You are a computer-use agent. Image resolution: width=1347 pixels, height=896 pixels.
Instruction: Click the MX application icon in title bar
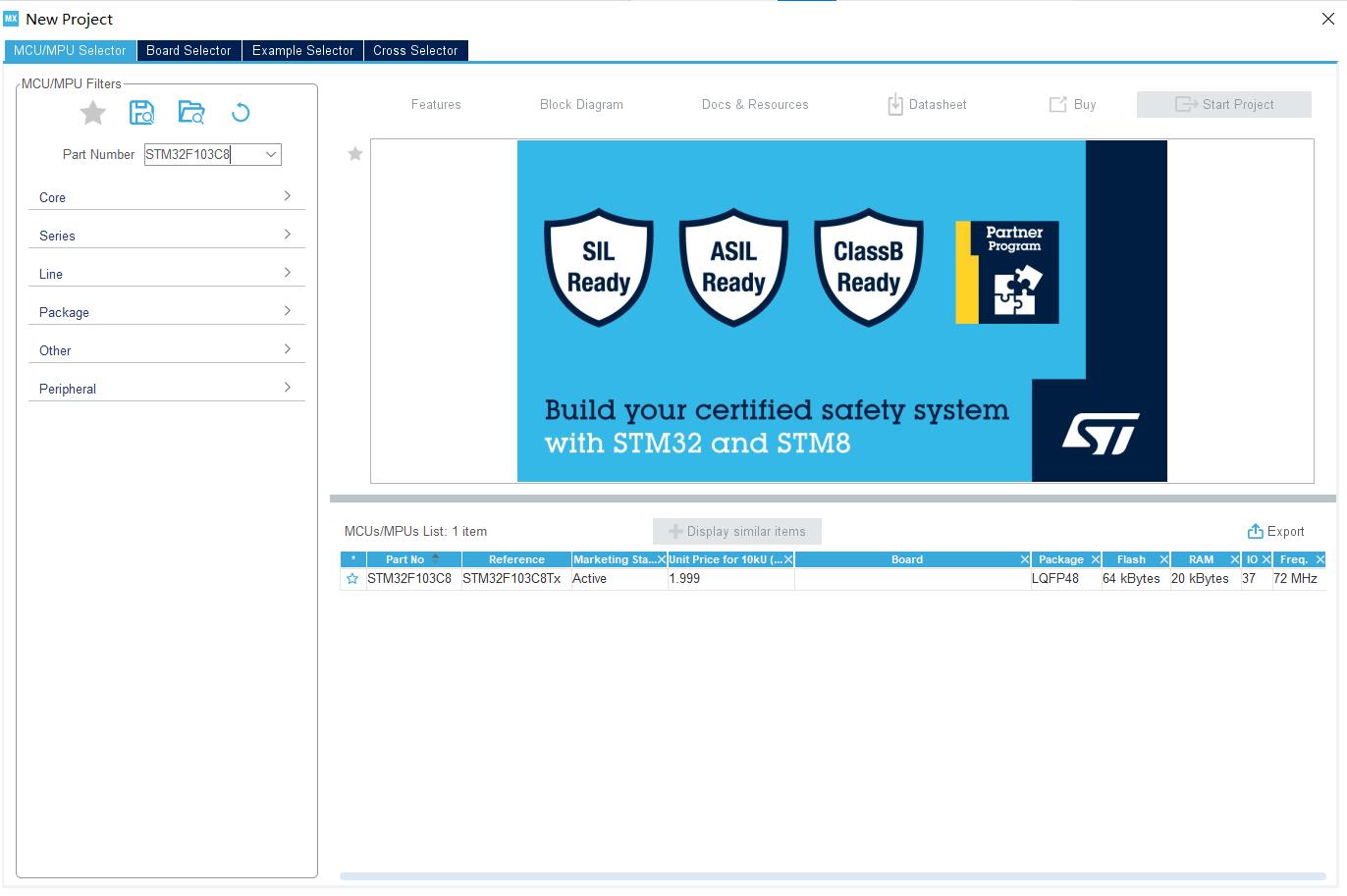(x=12, y=19)
